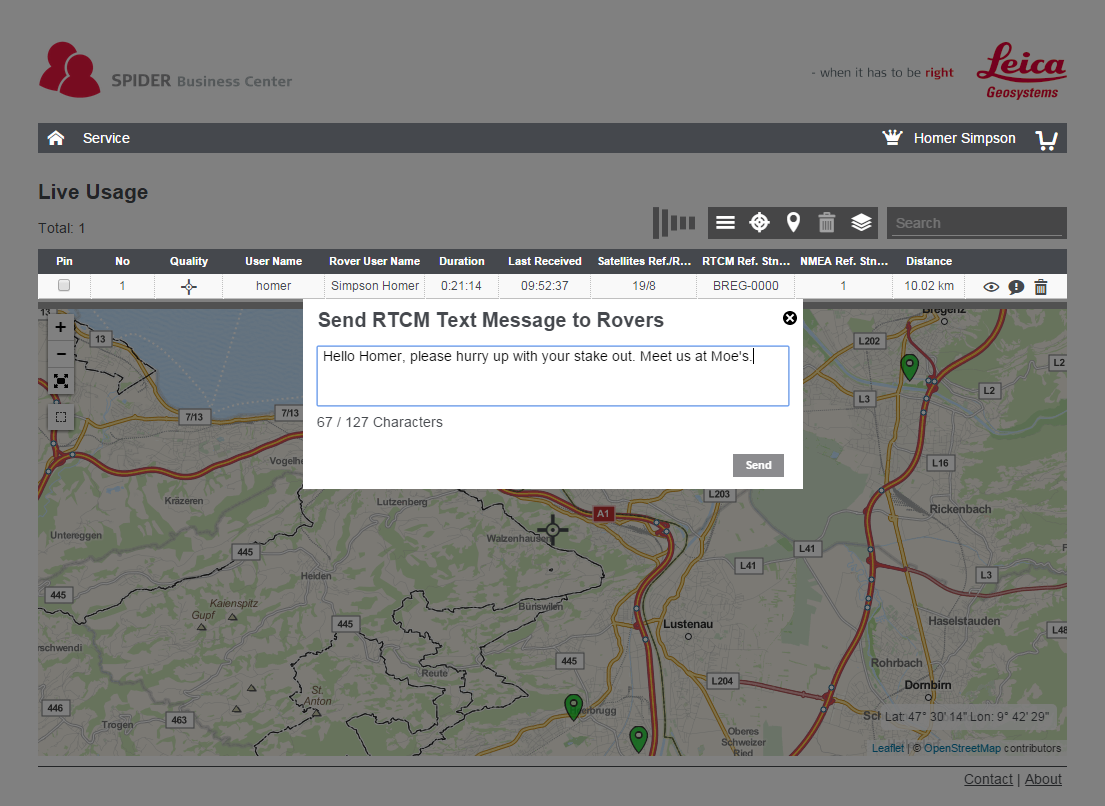Click the map pin toolbar icon

tap(793, 223)
